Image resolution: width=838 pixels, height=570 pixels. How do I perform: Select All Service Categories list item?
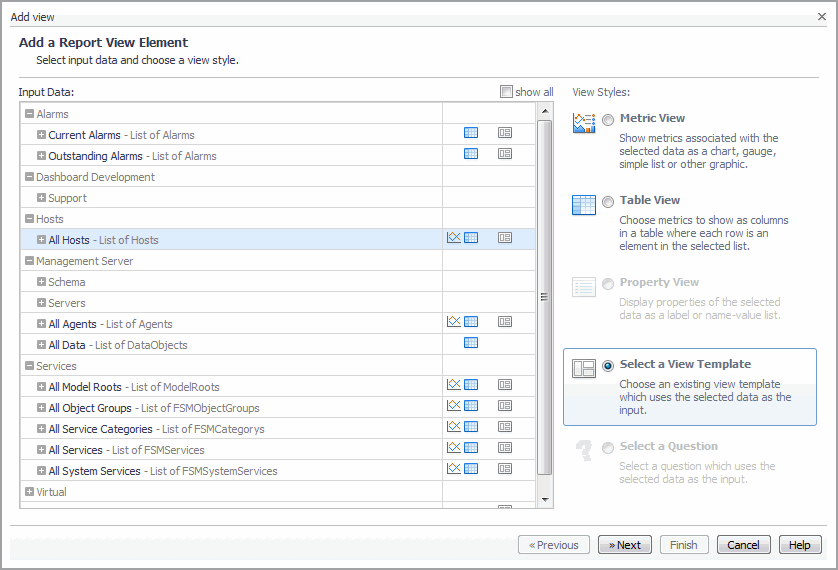click(x=100, y=429)
